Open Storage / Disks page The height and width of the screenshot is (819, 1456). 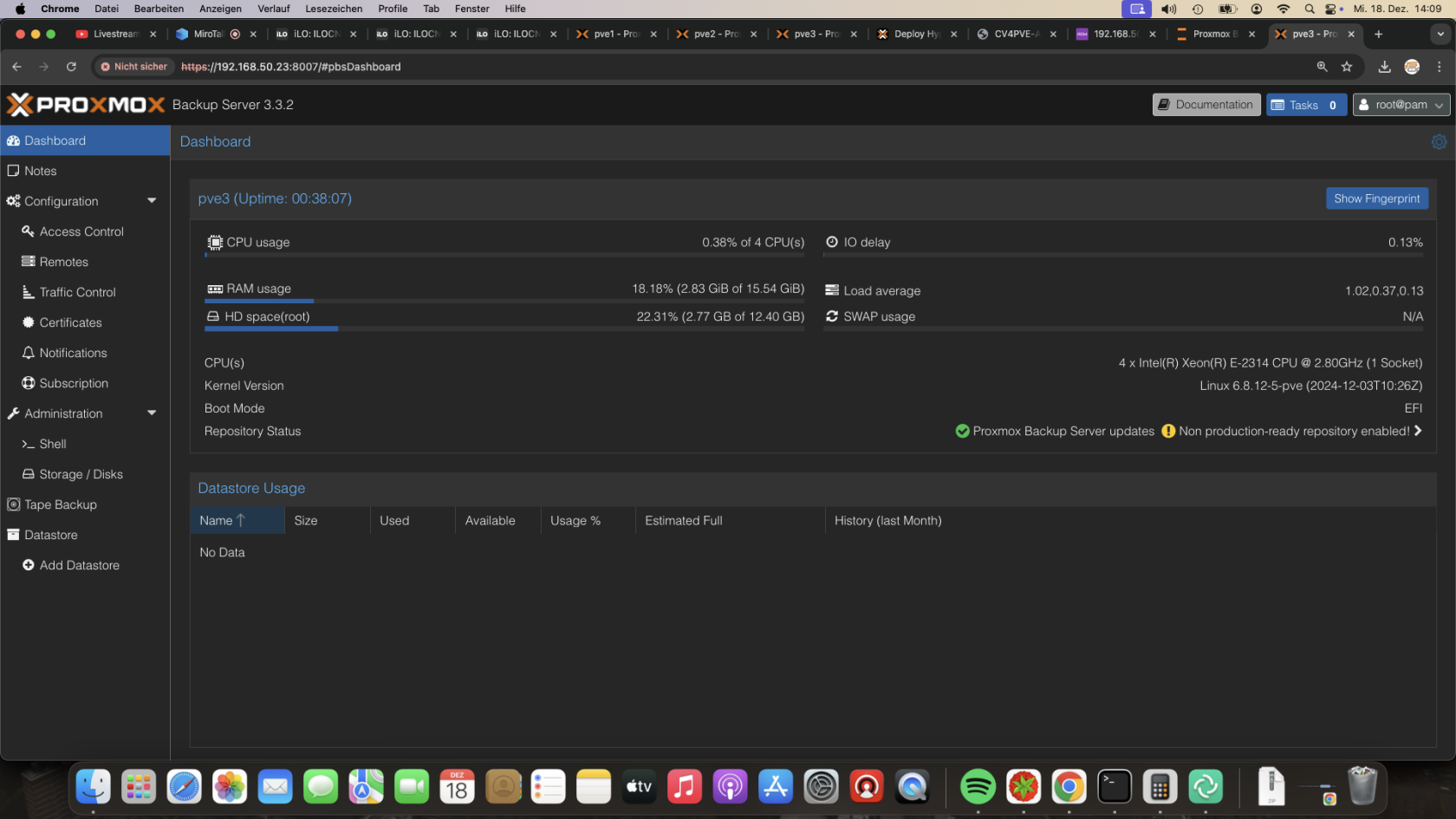click(x=85, y=474)
